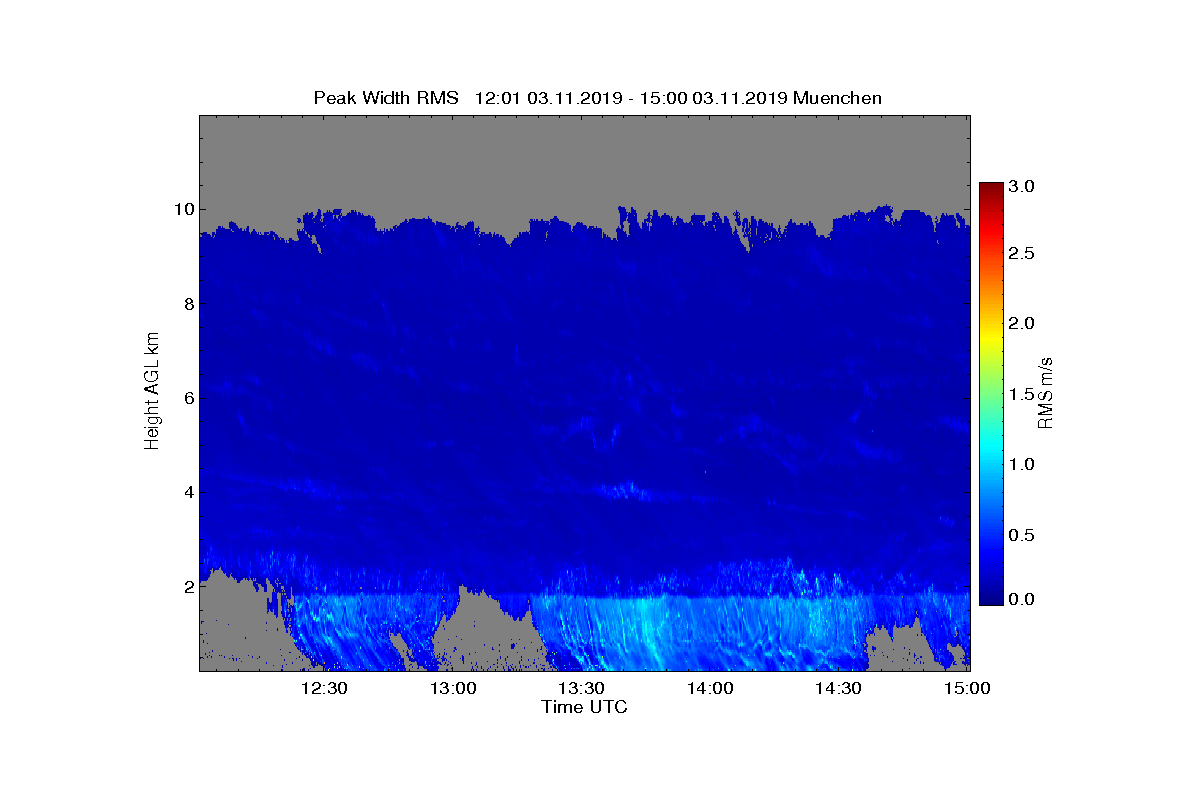Screen dimensions: 1200x800
Task: Click the 15:00 time tick label
Action: 966,688
